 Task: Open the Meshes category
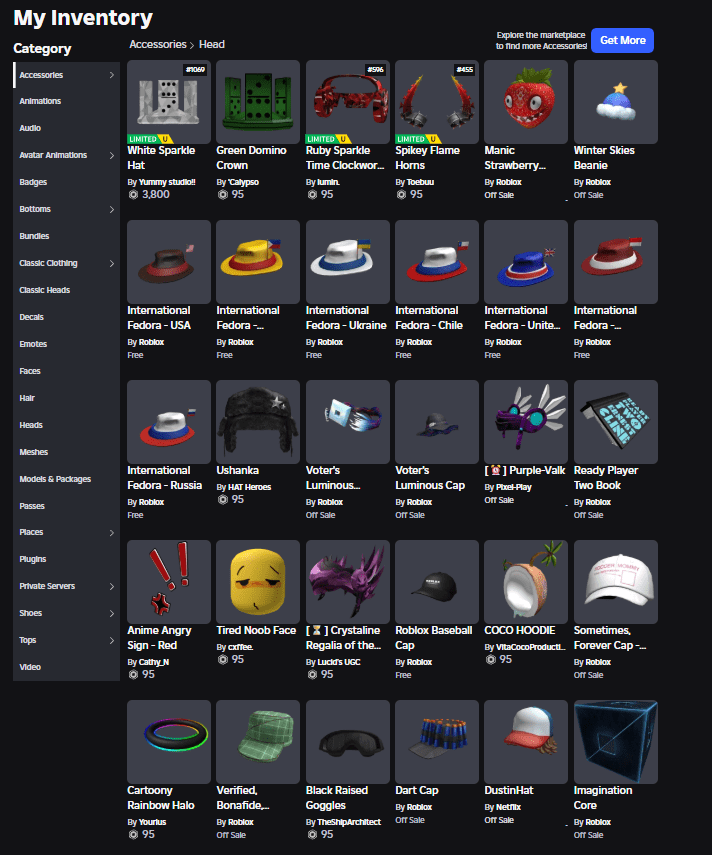pos(67,452)
